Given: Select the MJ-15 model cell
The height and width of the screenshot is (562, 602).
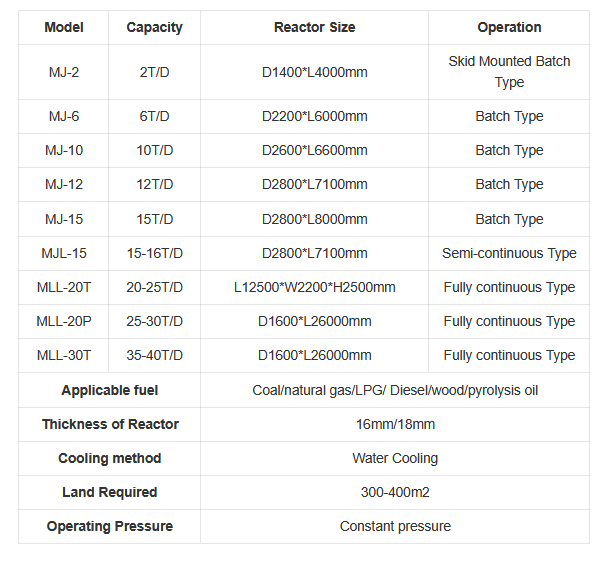Looking at the screenshot, I should [x=64, y=219].
